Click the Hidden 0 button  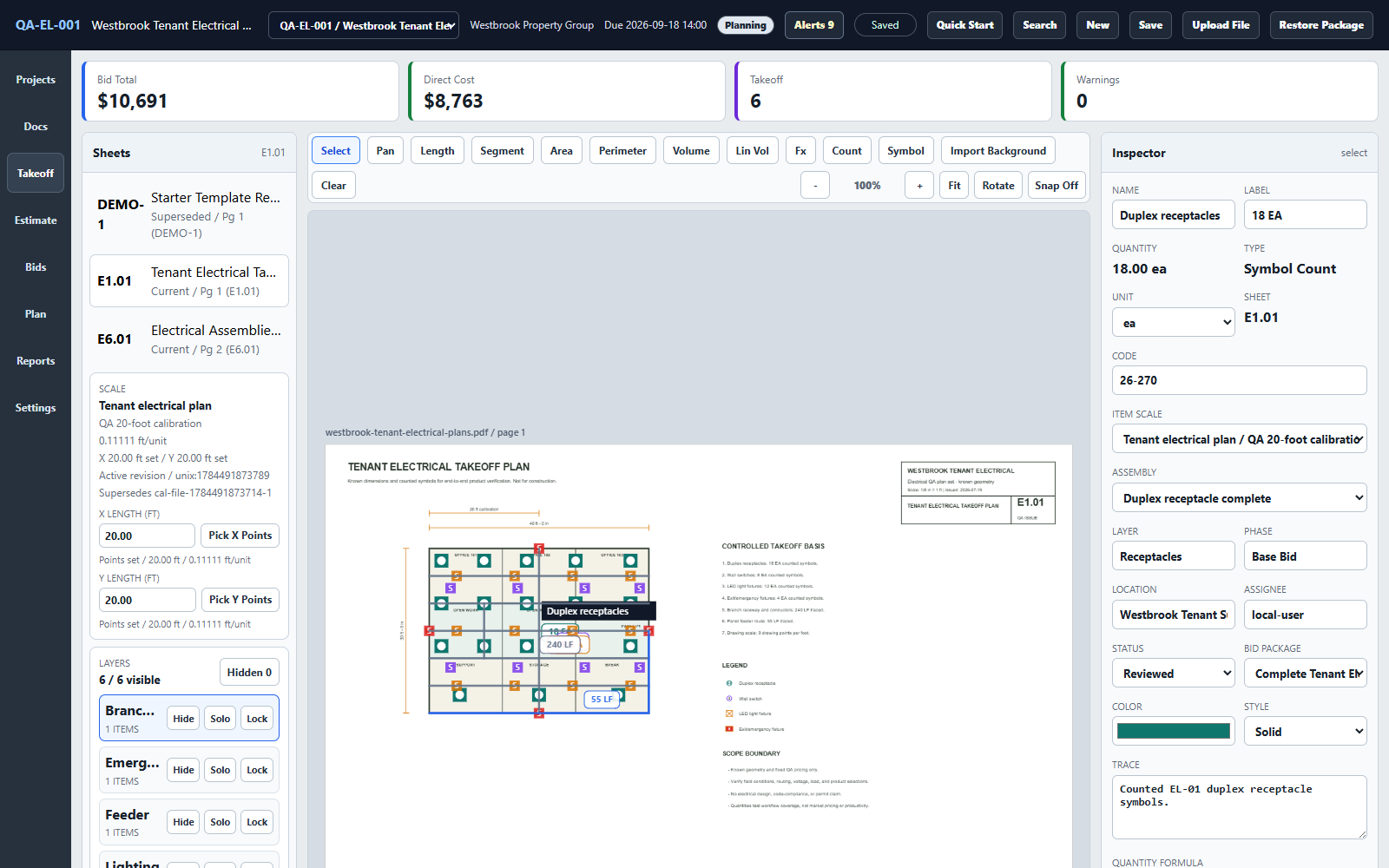click(249, 673)
